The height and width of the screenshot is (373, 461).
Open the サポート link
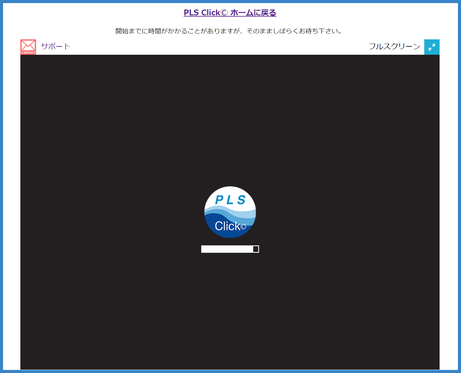55,46
